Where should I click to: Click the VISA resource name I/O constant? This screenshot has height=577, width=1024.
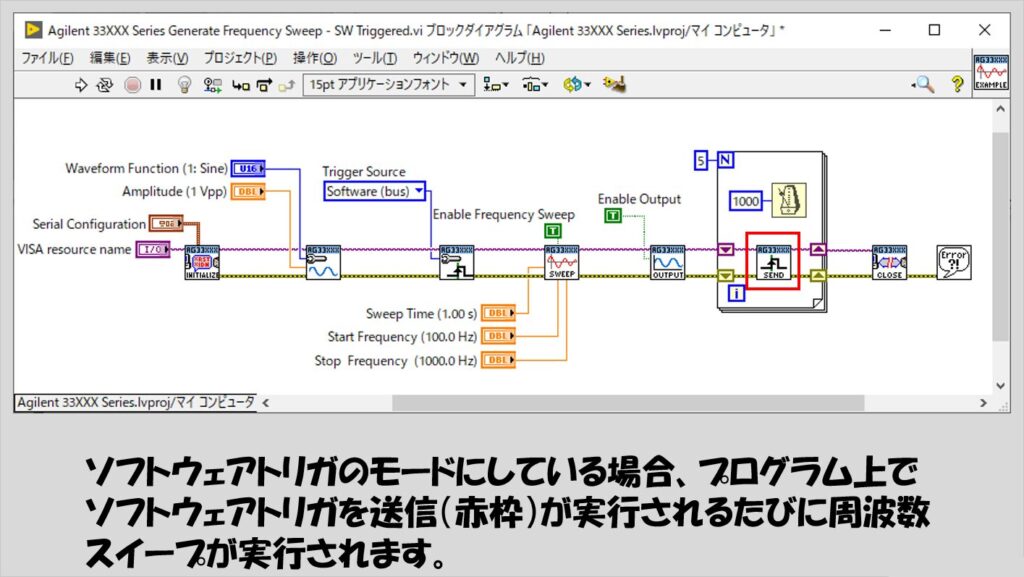tap(153, 249)
